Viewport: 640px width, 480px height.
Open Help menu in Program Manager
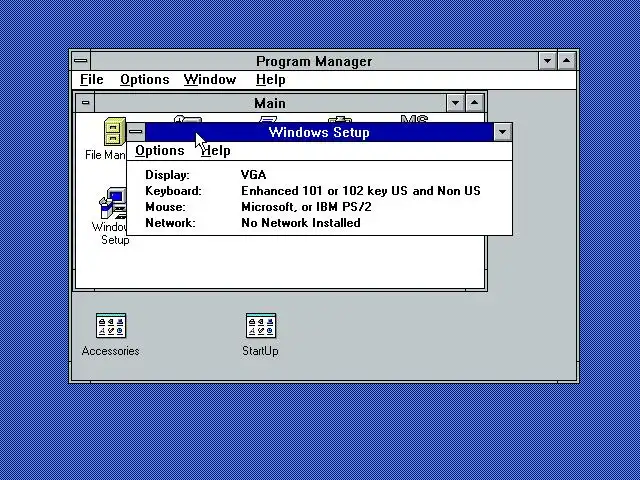[270, 80]
